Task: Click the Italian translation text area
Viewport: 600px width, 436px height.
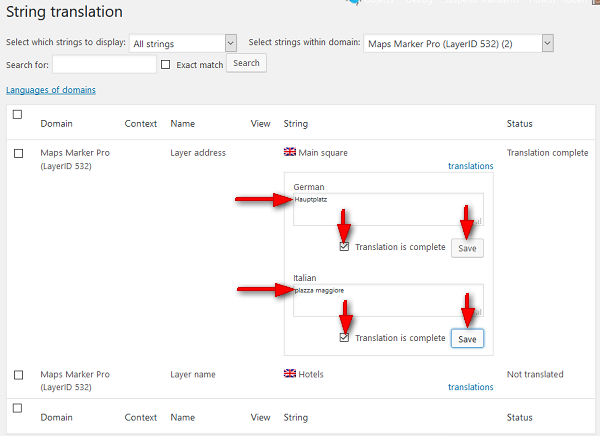Action: pyautogui.click(x=388, y=300)
